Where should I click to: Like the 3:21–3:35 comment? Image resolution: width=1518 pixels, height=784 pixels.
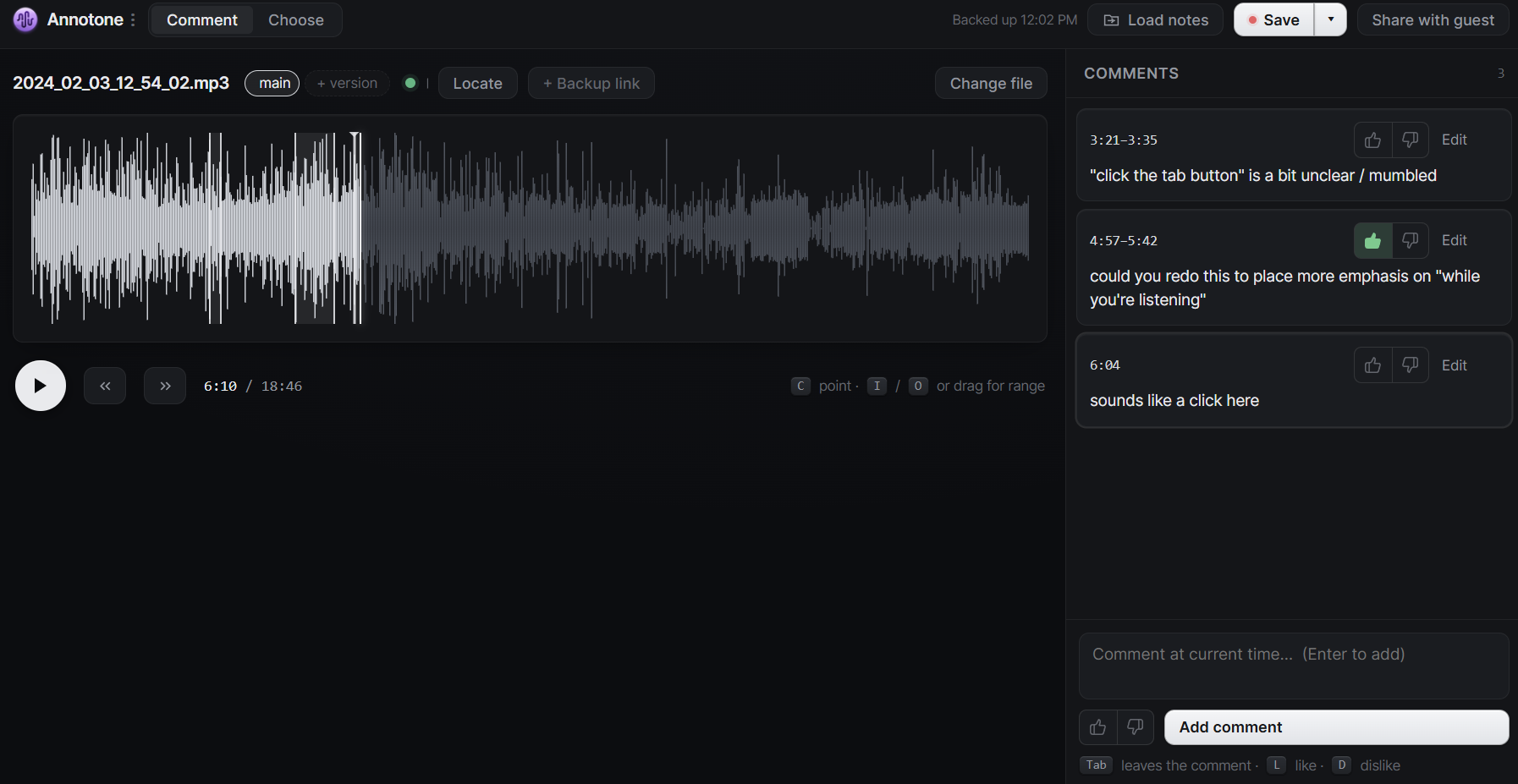click(x=1372, y=140)
